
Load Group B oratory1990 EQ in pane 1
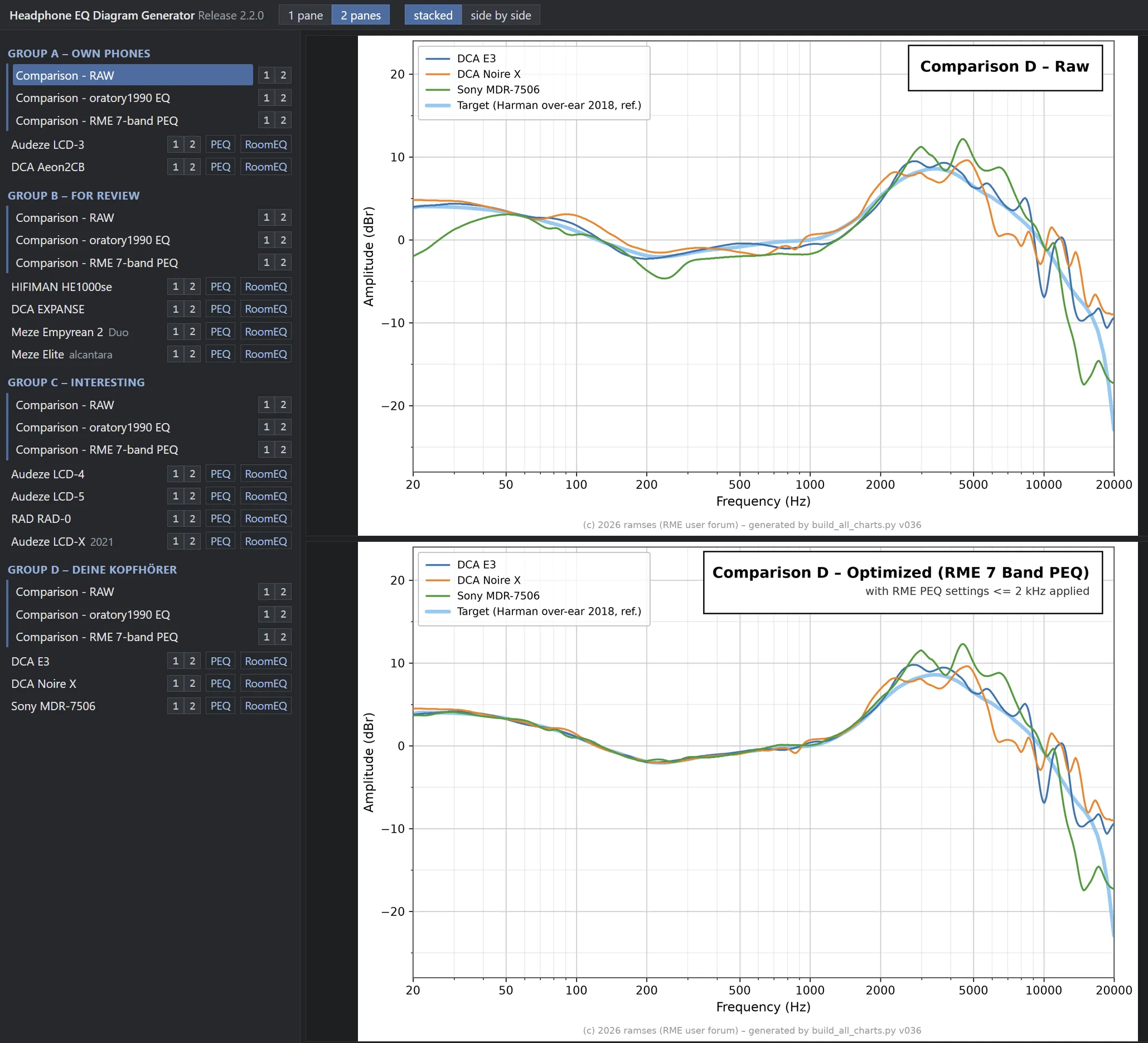click(x=267, y=240)
